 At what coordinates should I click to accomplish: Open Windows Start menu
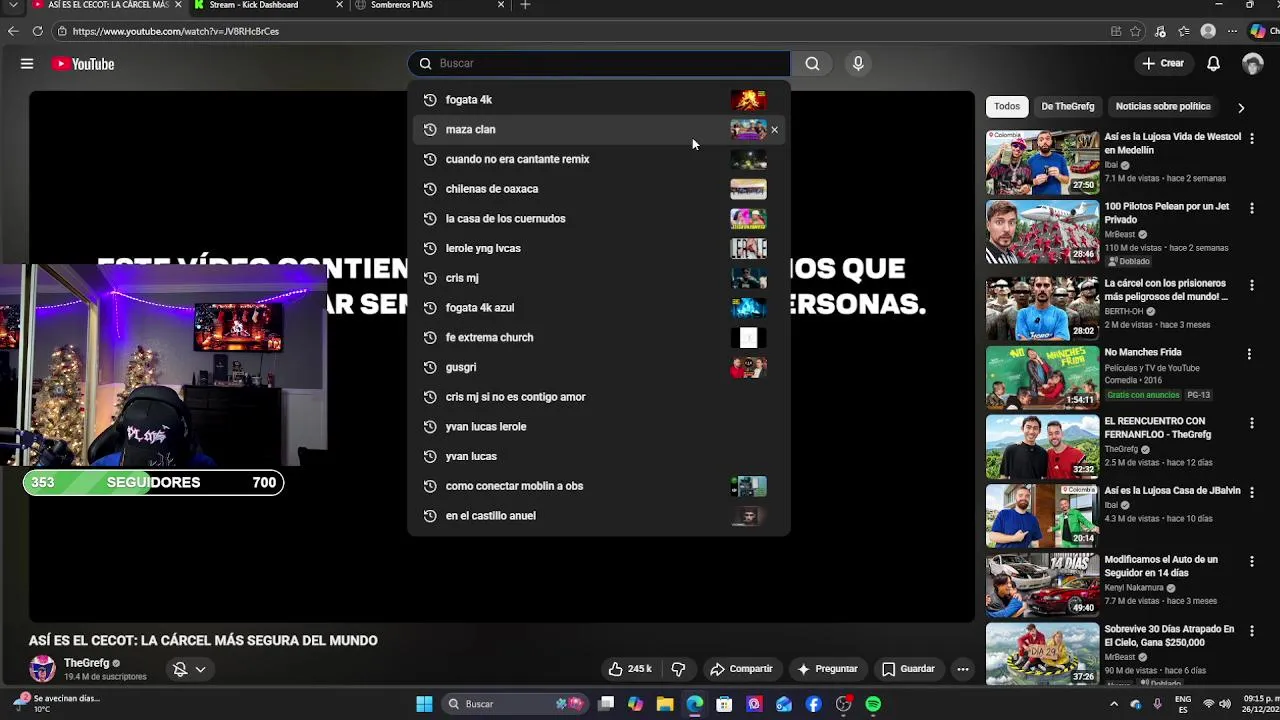click(x=424, y=704)
